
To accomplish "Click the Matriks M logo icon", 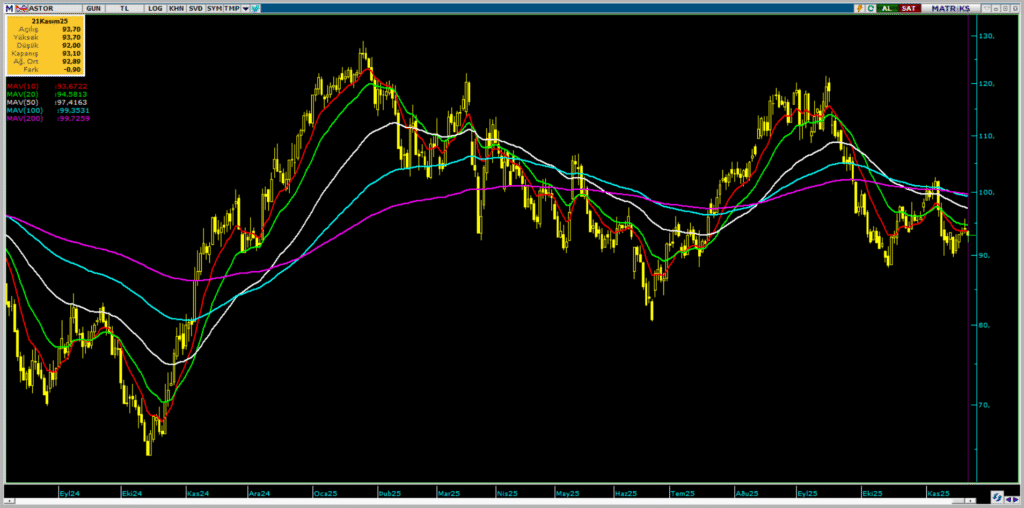I will point(8,8).
